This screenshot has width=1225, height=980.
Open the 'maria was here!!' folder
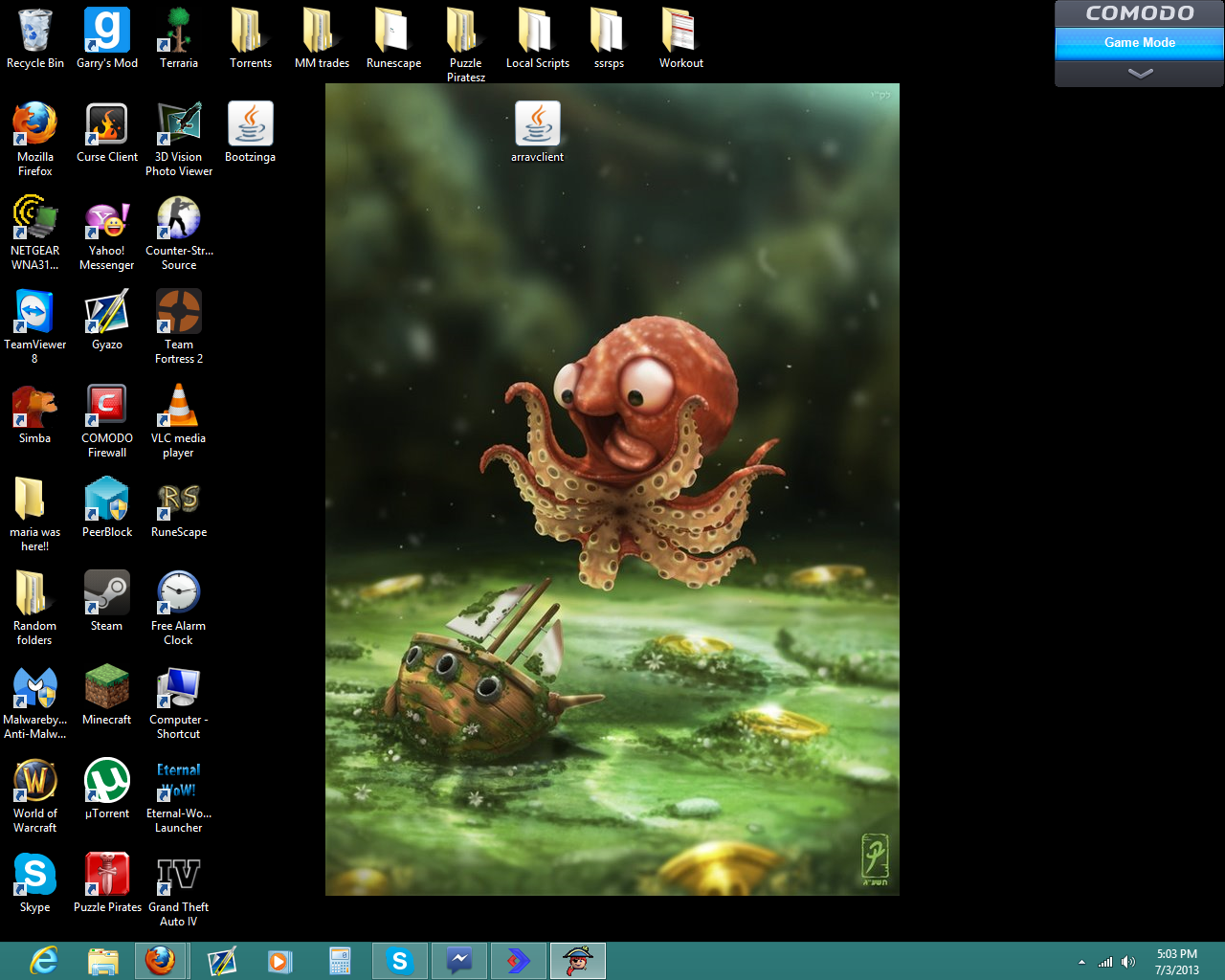click(x=35, y=514)
